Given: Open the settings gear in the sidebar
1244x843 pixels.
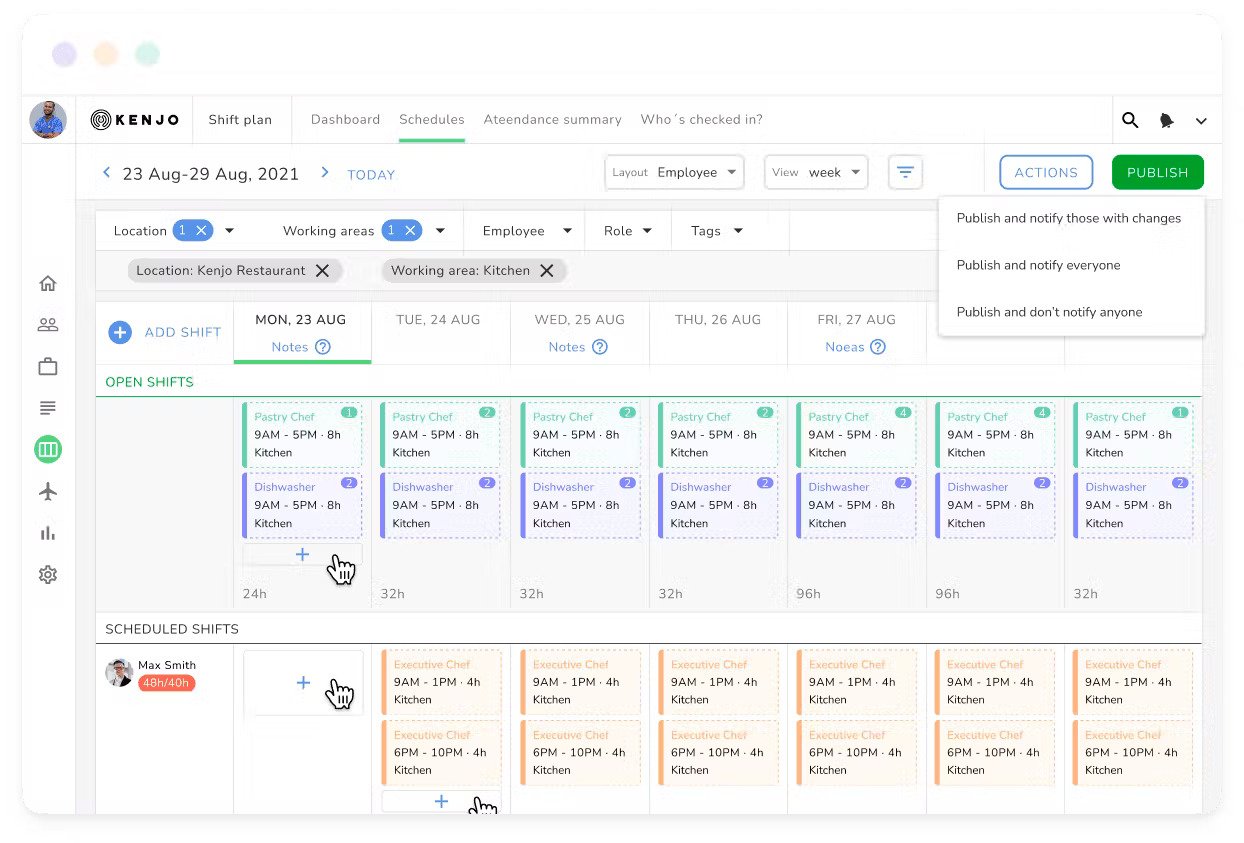Looking at the screenshot, I should pyautogui.click(x=47, y=574).
